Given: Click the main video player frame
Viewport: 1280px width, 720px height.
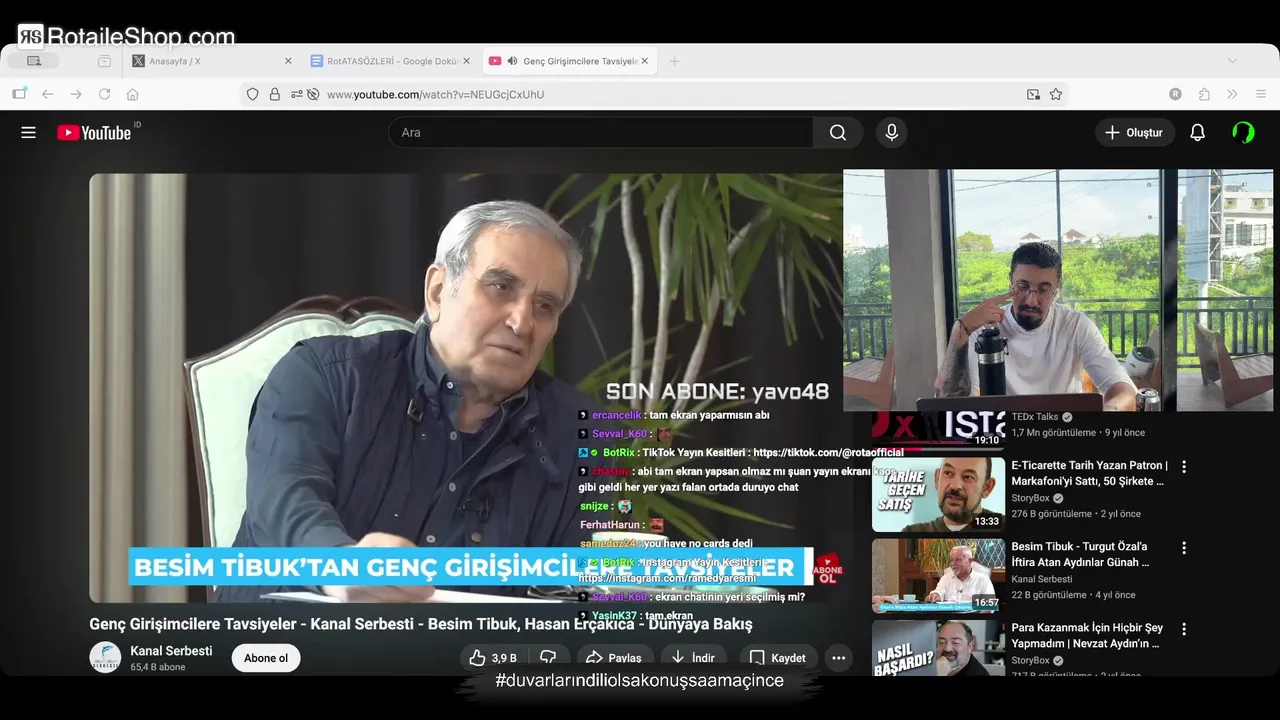Looking at the screenshot, I should tap(465, 388).
